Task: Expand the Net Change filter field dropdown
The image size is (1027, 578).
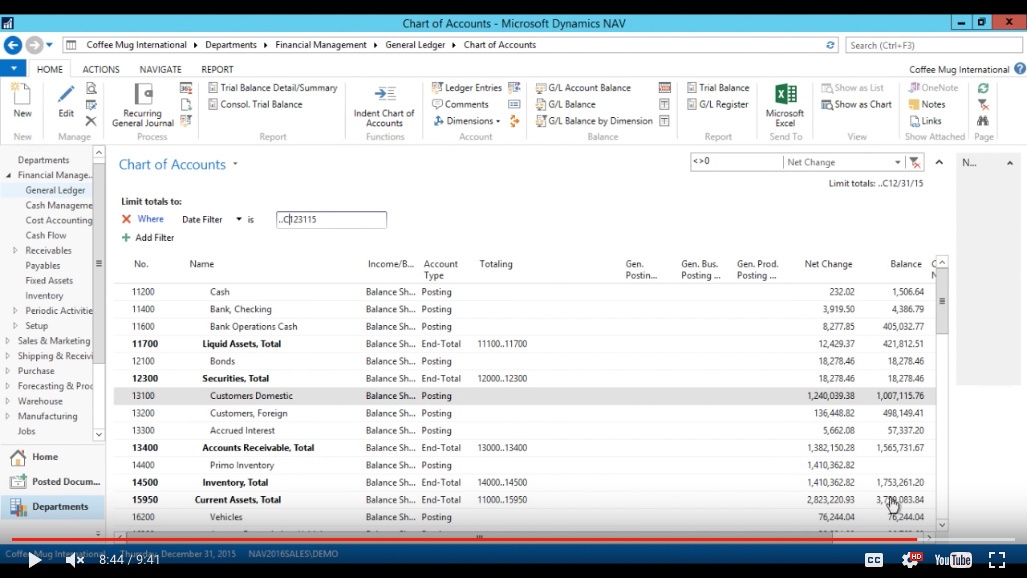Action: tap(897, 163)
